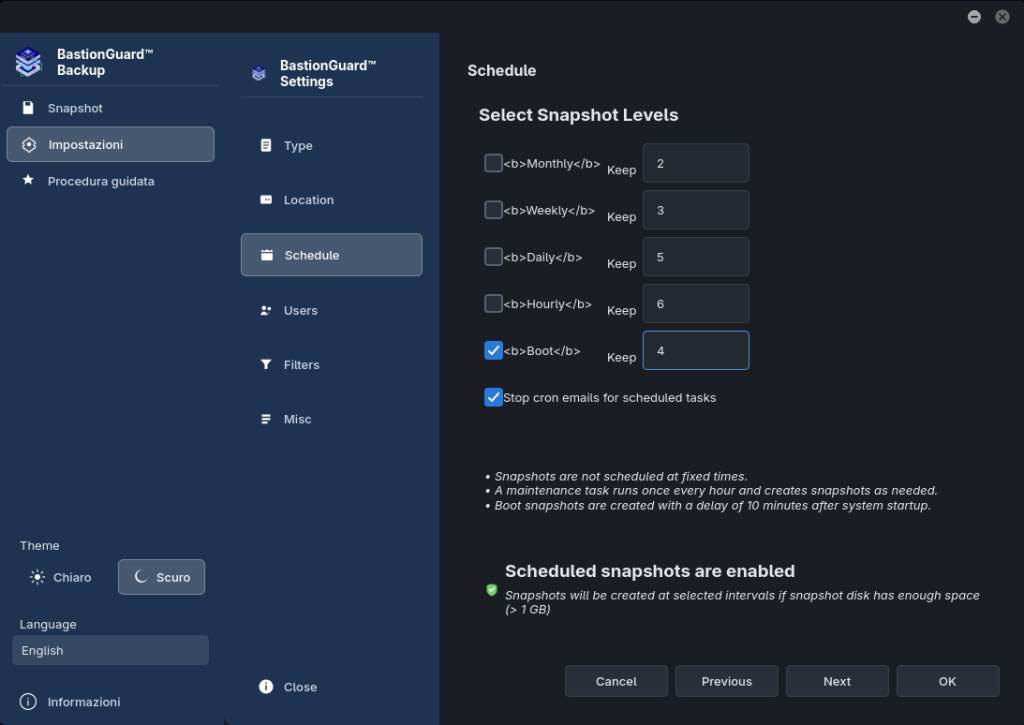Click the Procedura guidata star icon
The image size is (1024, 725).
(x=28, y=180)
